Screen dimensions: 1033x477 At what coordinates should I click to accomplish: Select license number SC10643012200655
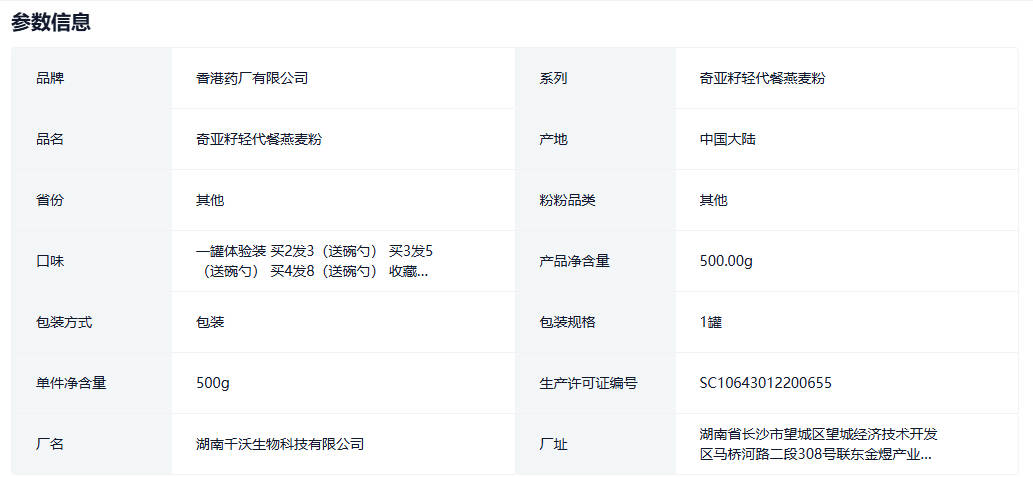pyautogui.click(x=765, y=383)
